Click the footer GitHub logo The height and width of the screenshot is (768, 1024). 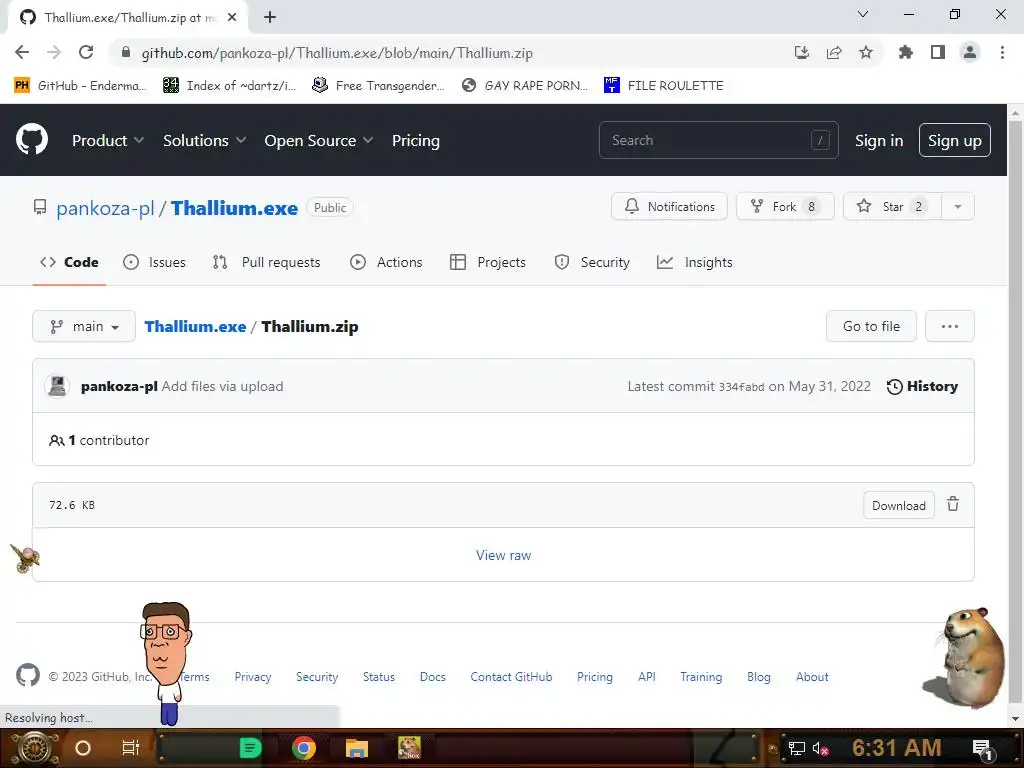[x=27, y=675]
